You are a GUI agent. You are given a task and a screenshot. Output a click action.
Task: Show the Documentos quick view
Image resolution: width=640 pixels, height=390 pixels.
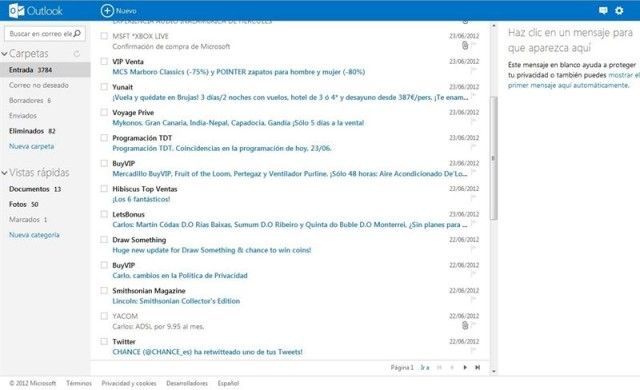(x=35, y=189)
